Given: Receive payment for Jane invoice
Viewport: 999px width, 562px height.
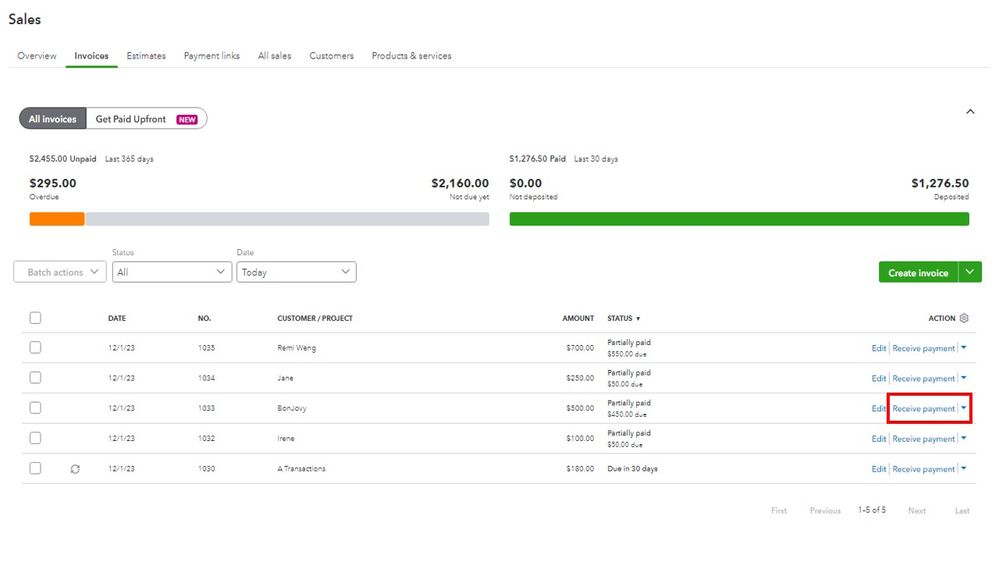Looking at the screenshot, I should point(923,378).
